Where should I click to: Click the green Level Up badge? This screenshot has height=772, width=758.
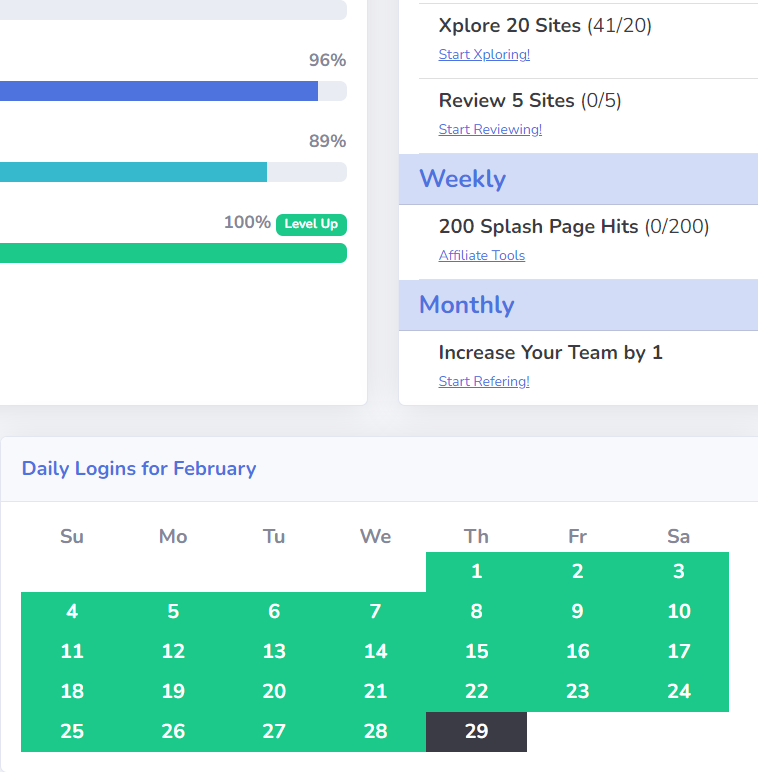click(311, 225)
